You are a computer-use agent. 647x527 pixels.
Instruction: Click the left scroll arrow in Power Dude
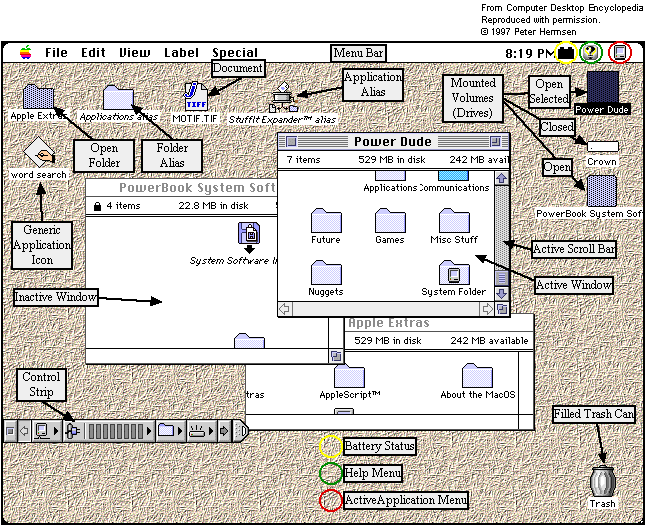(x=285, y=309)
